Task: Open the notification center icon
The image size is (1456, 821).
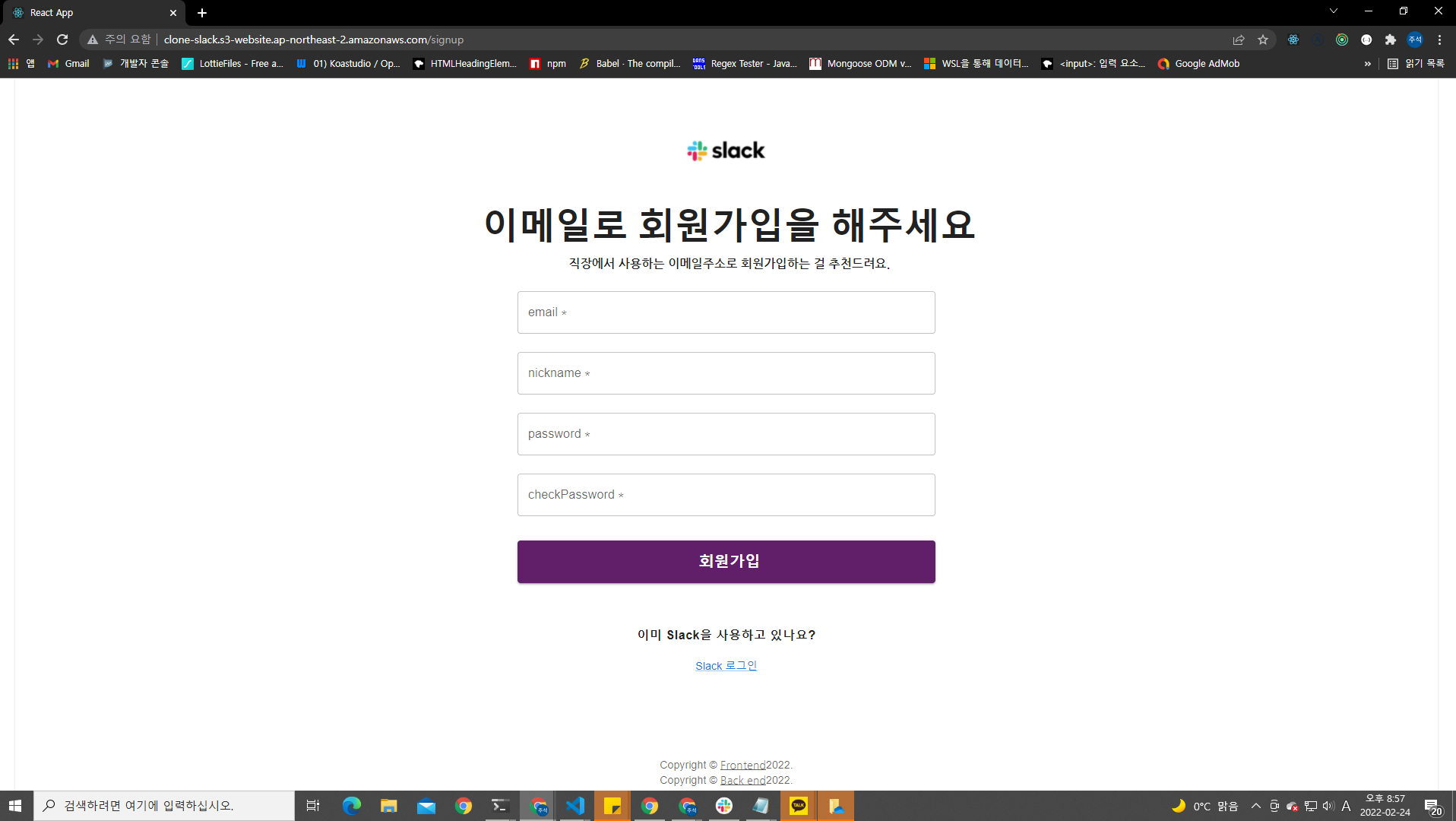Action: pos(1433,806)
